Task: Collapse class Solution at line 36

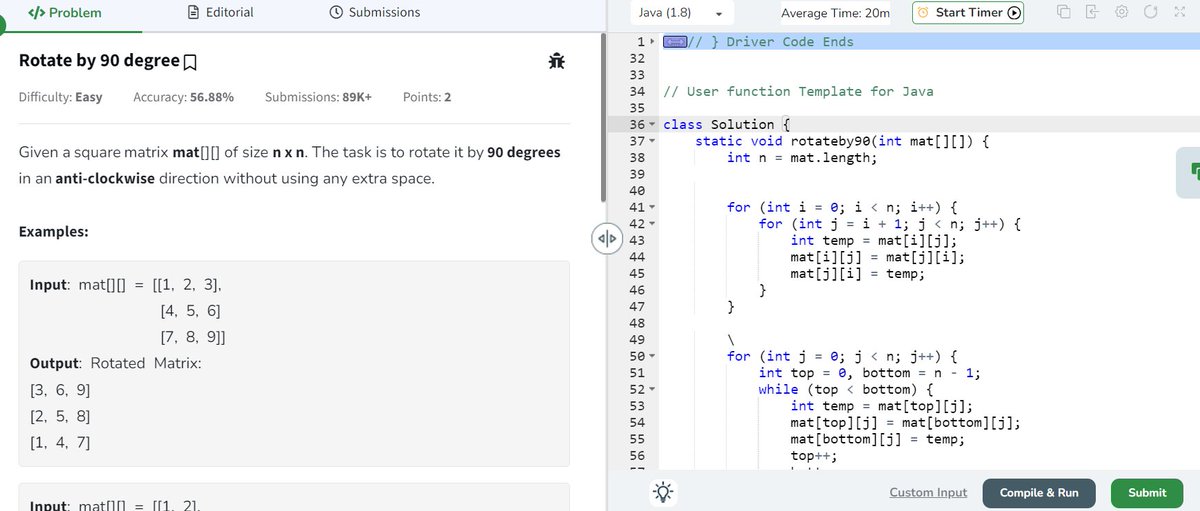Action: pos(653,124)
